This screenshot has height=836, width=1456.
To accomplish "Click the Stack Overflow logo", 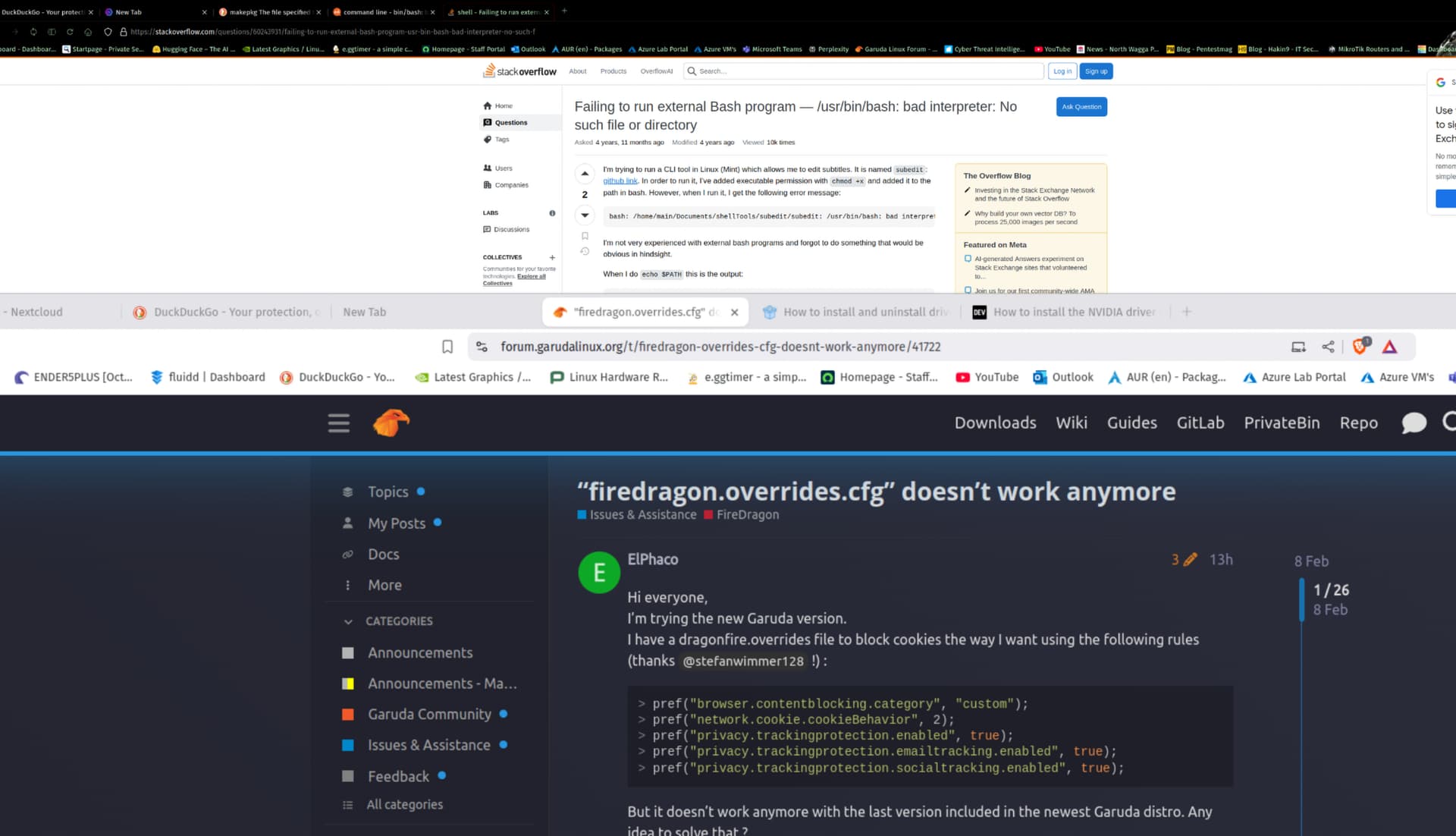I will click(x=520, y=71).
